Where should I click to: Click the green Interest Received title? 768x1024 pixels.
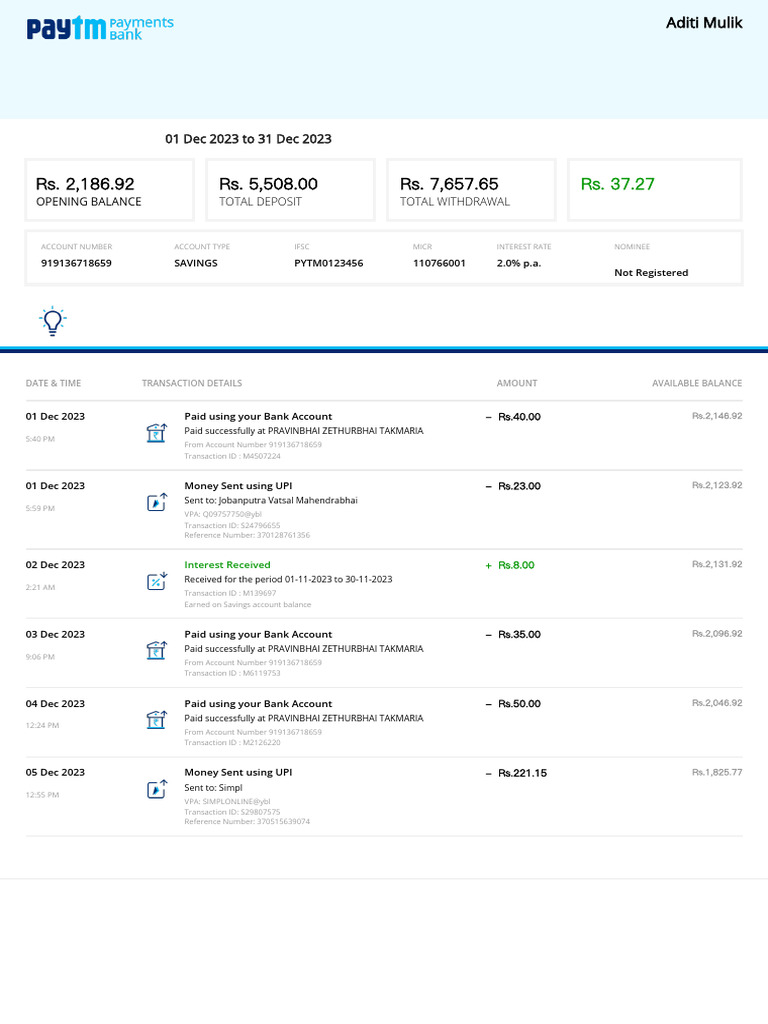(227, 565)
